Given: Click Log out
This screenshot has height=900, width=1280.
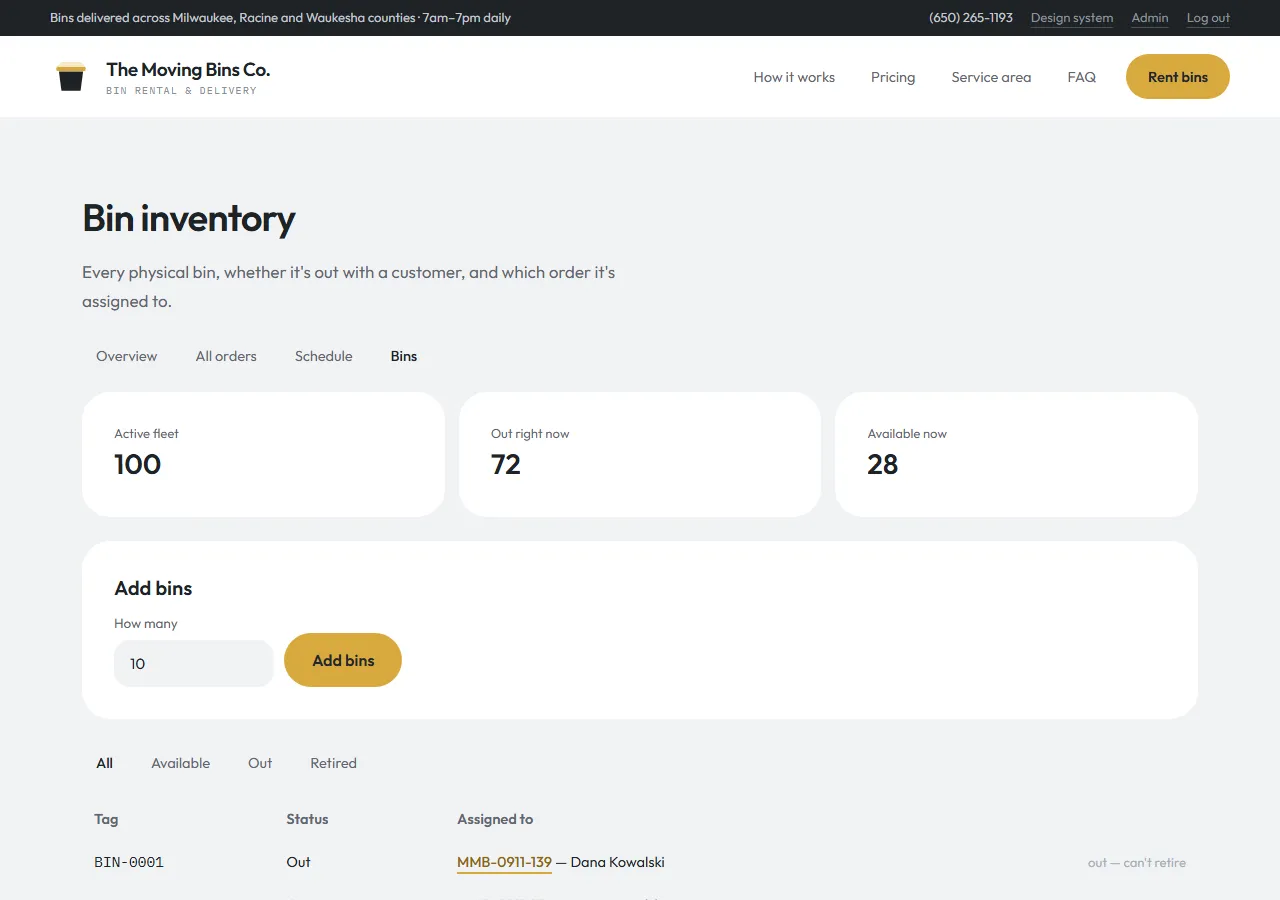Looking at the screenshot, I should 1208,18.
